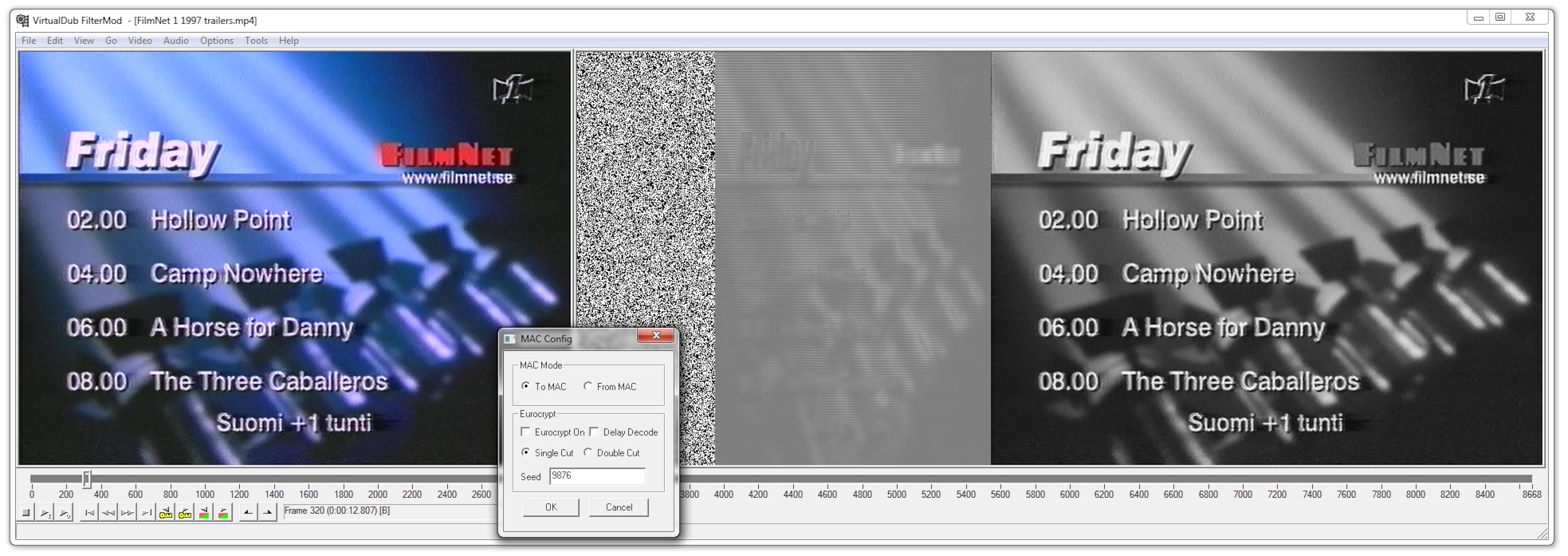The image size is (1568, 556).
Task: Confirm the dialog with OK
Action: coord(551,507)
